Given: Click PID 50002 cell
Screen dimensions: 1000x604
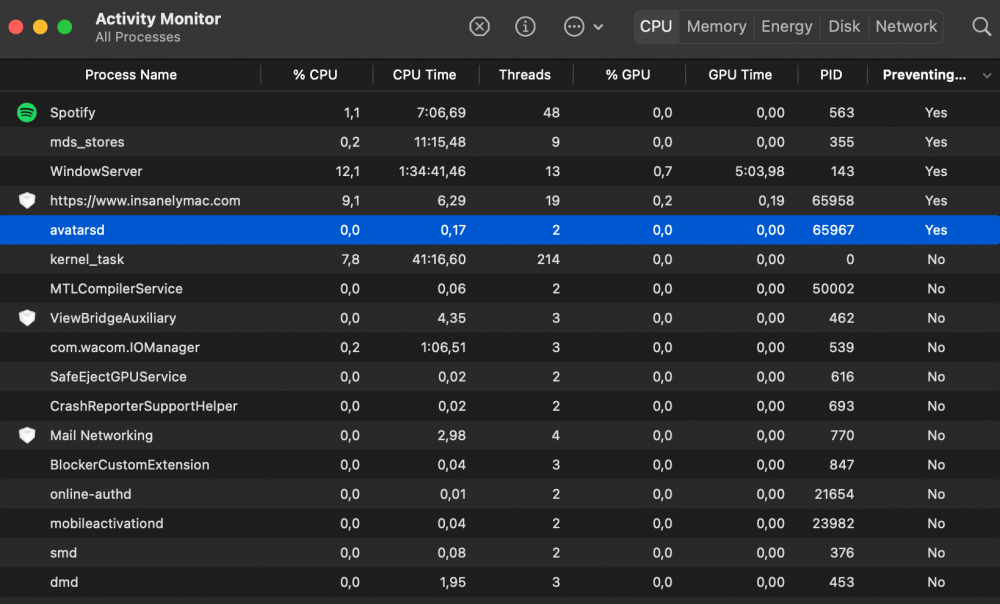Looking at the screenshot, I should 833,289.
